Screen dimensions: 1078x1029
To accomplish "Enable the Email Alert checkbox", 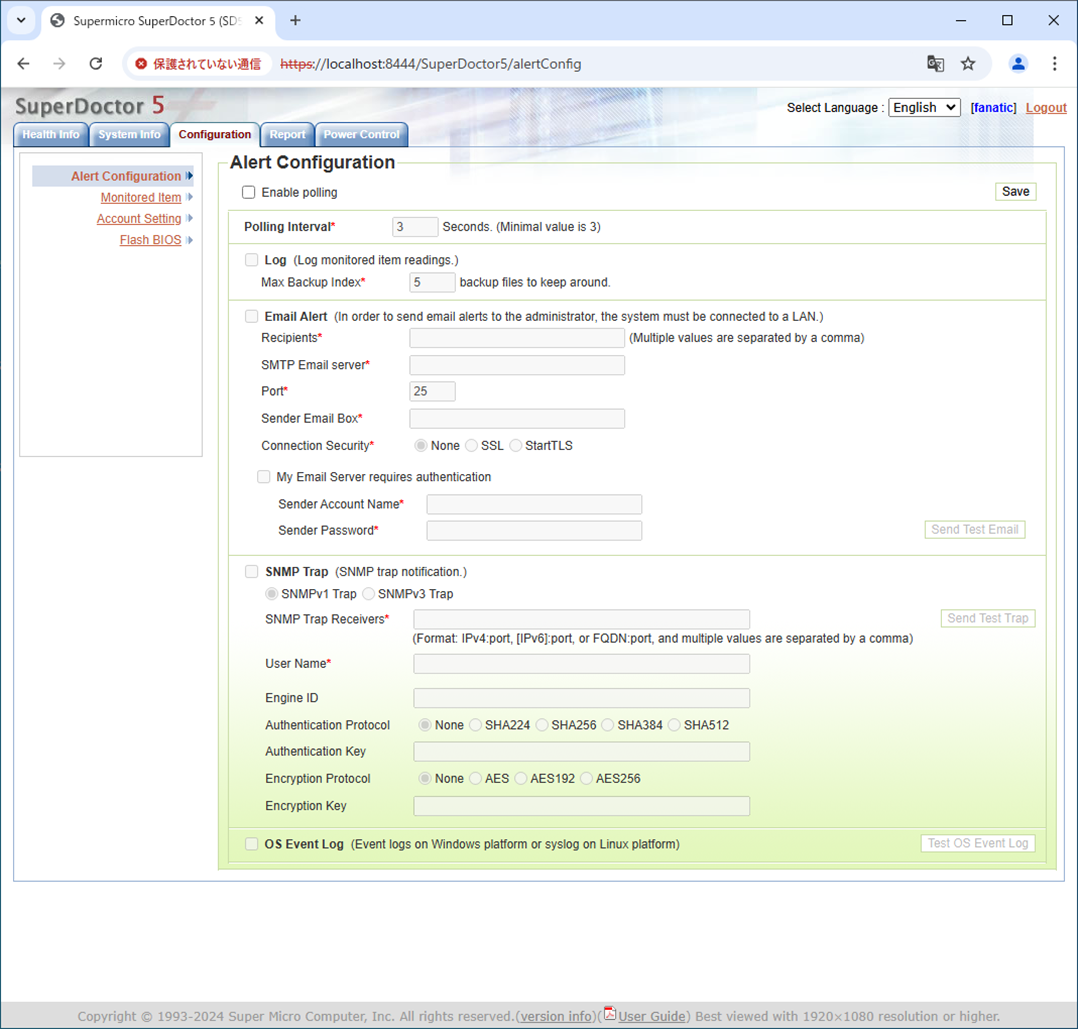I will point(252,316).
